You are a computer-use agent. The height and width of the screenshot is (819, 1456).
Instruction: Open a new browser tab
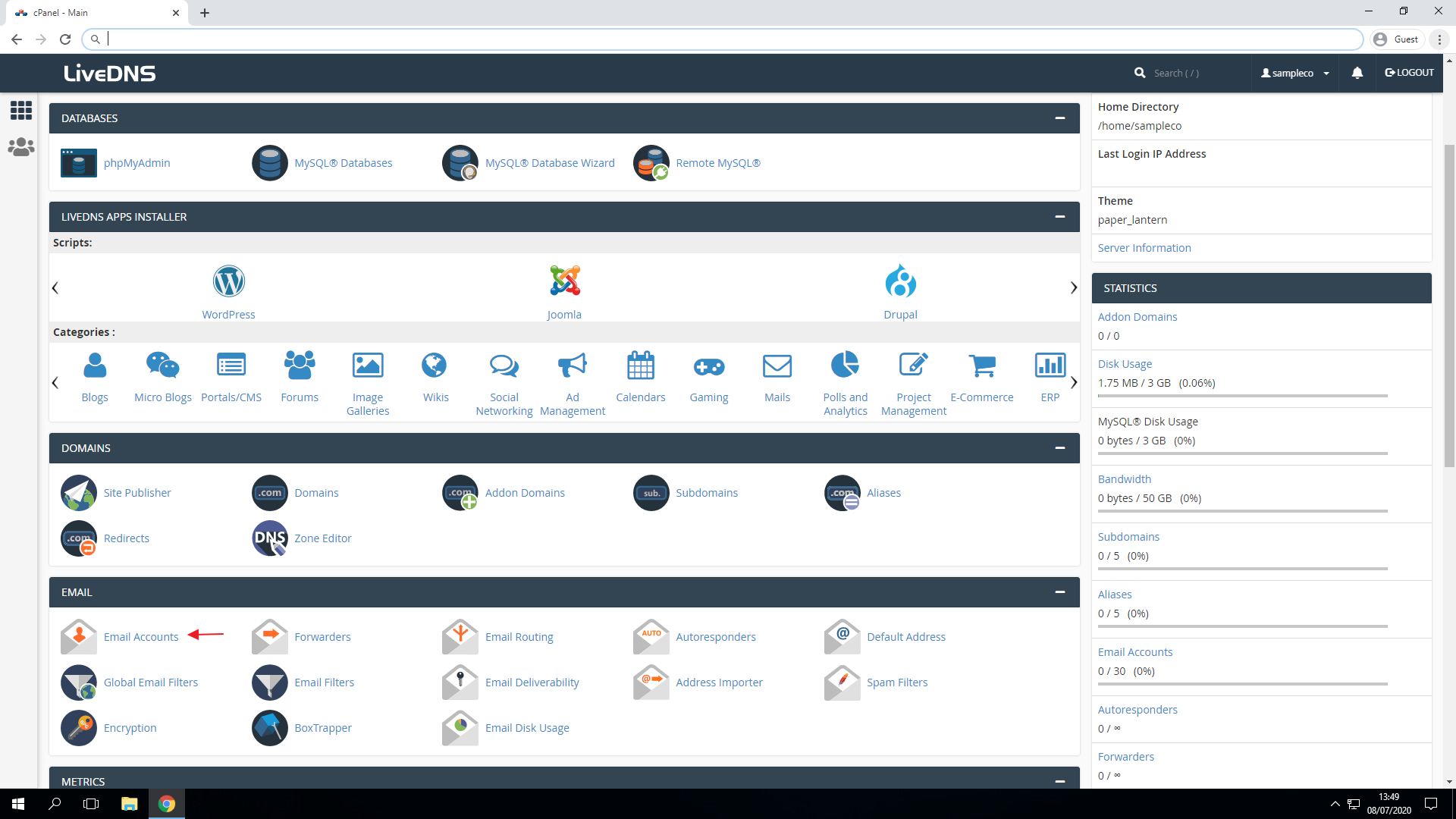coord(205,13)
